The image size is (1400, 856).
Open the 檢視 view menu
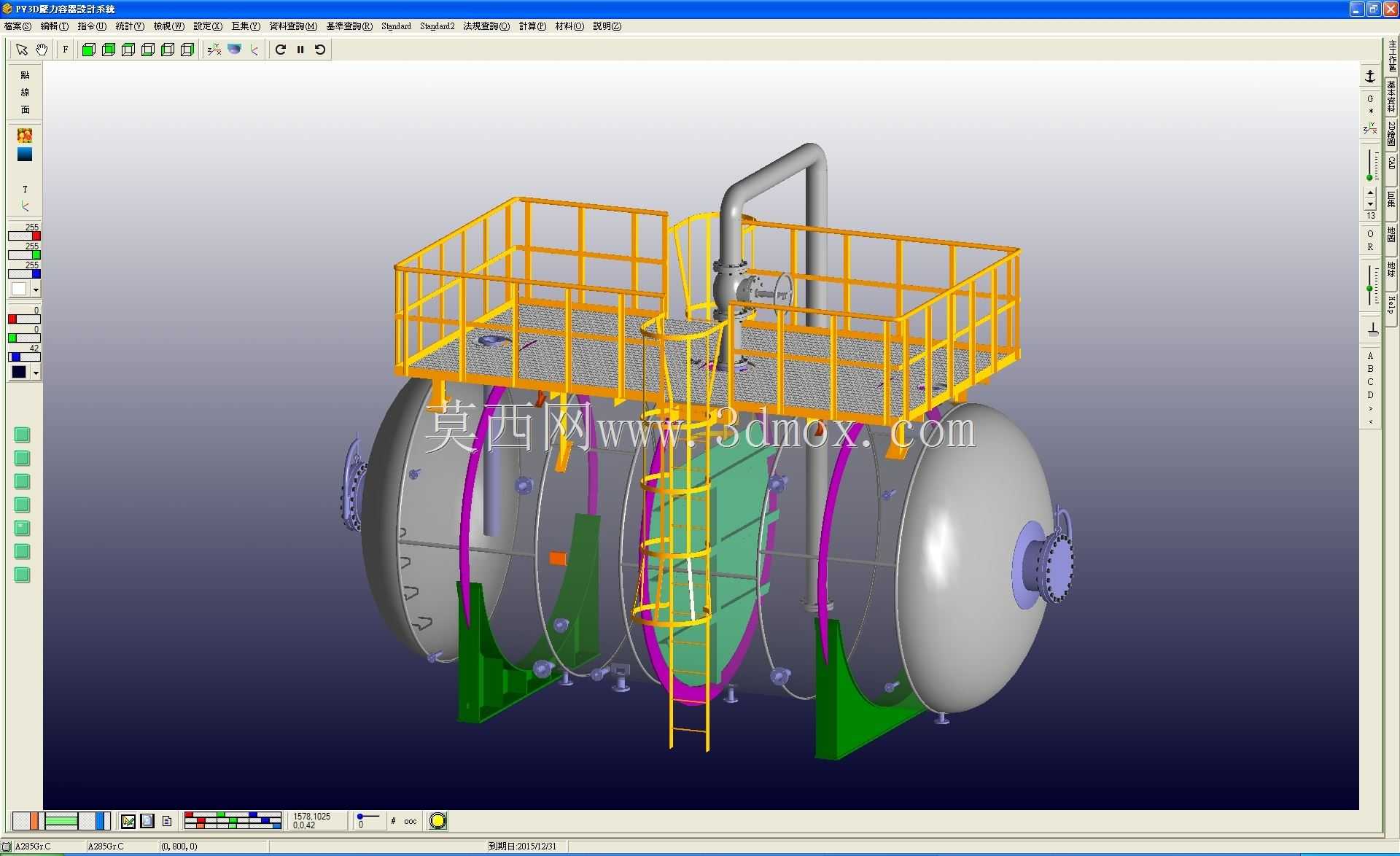168,26
